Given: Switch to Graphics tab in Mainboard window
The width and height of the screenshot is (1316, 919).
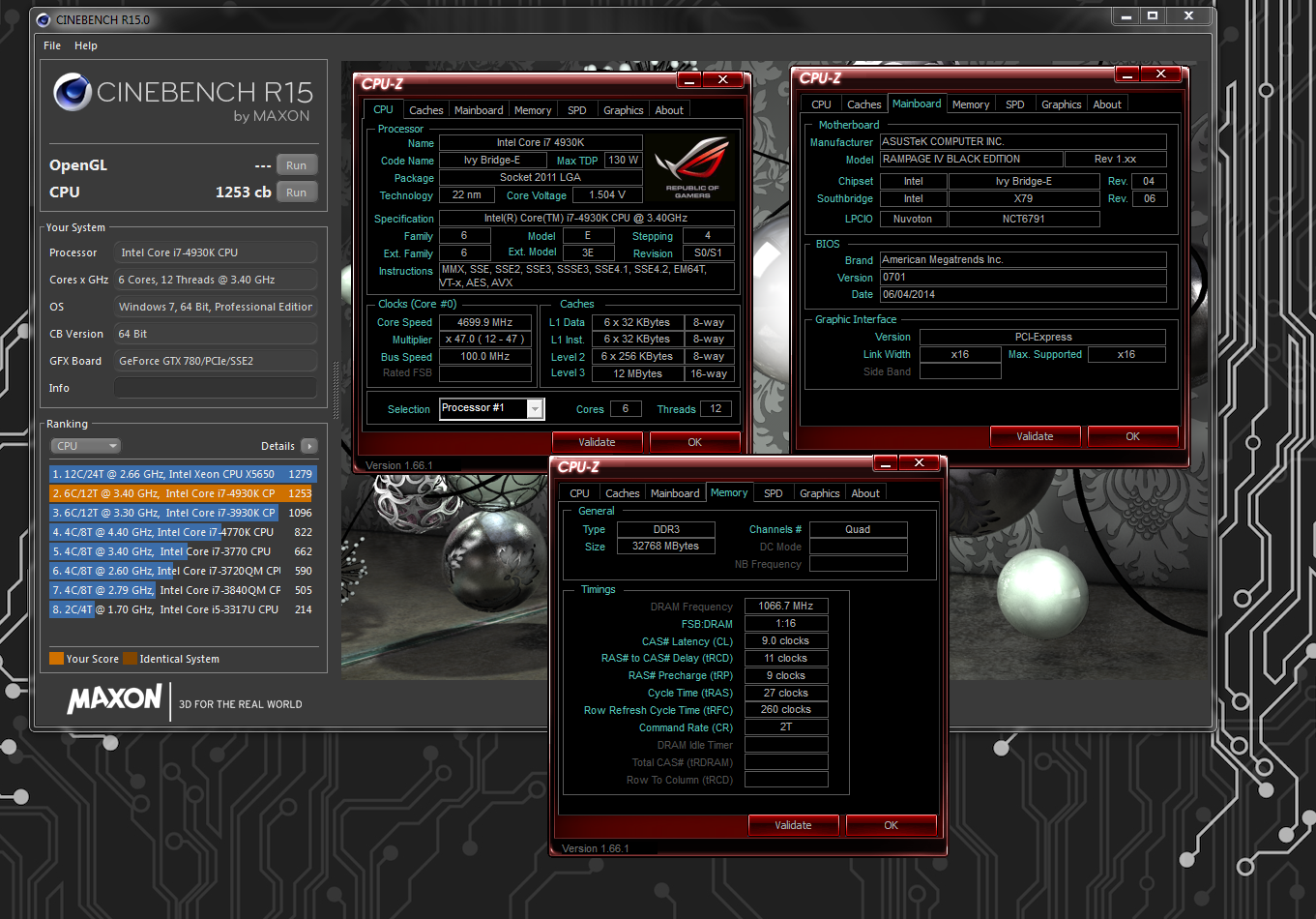Looking at the screenshot, I should (1062, 104).
